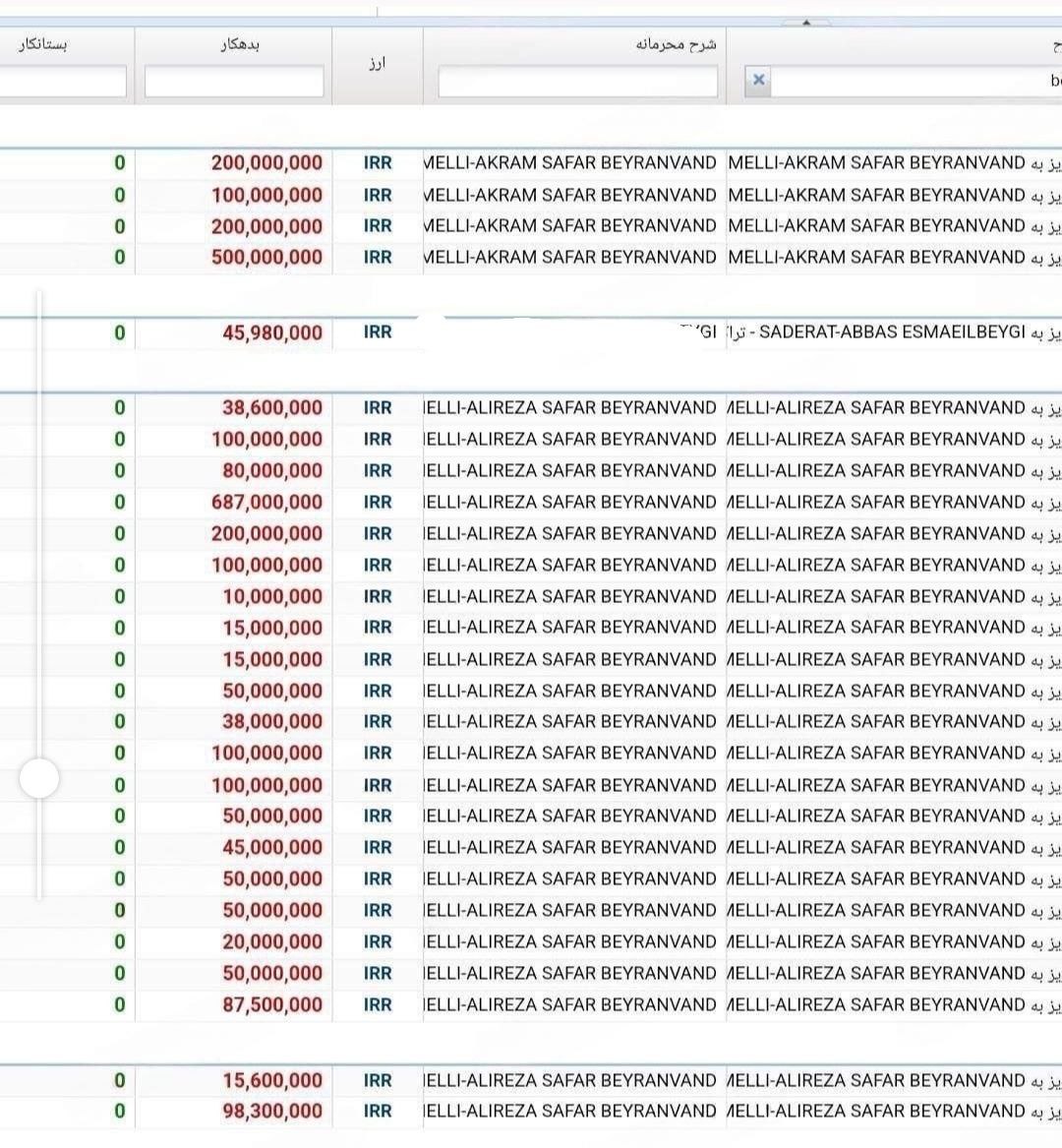Sort by the ارز column header
Screen dimensions: 1062x1148
tap(377, 64)
